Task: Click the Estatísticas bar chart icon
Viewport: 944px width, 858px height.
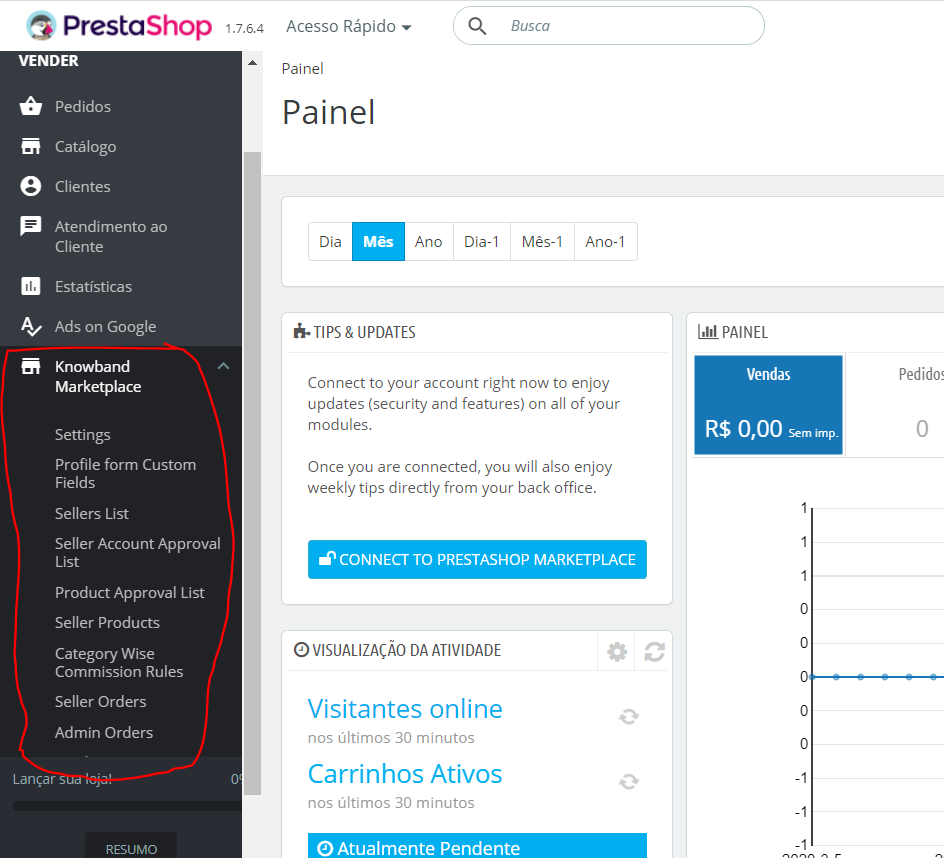Action: 31,287
